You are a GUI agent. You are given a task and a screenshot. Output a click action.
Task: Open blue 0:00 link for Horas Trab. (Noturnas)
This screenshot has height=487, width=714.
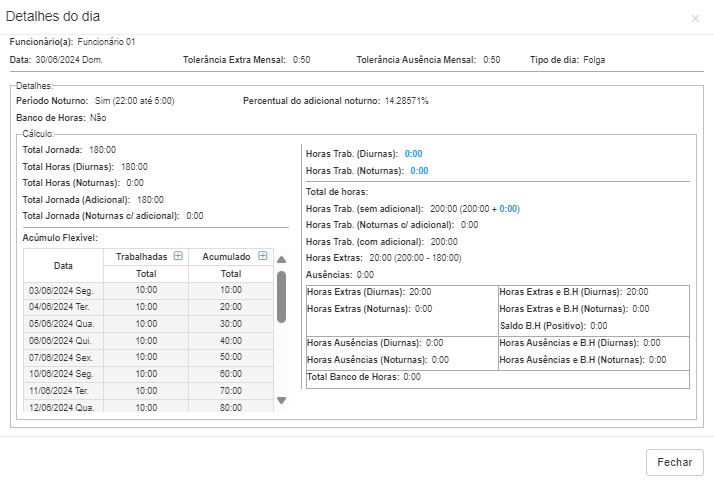tap(419, 171)
